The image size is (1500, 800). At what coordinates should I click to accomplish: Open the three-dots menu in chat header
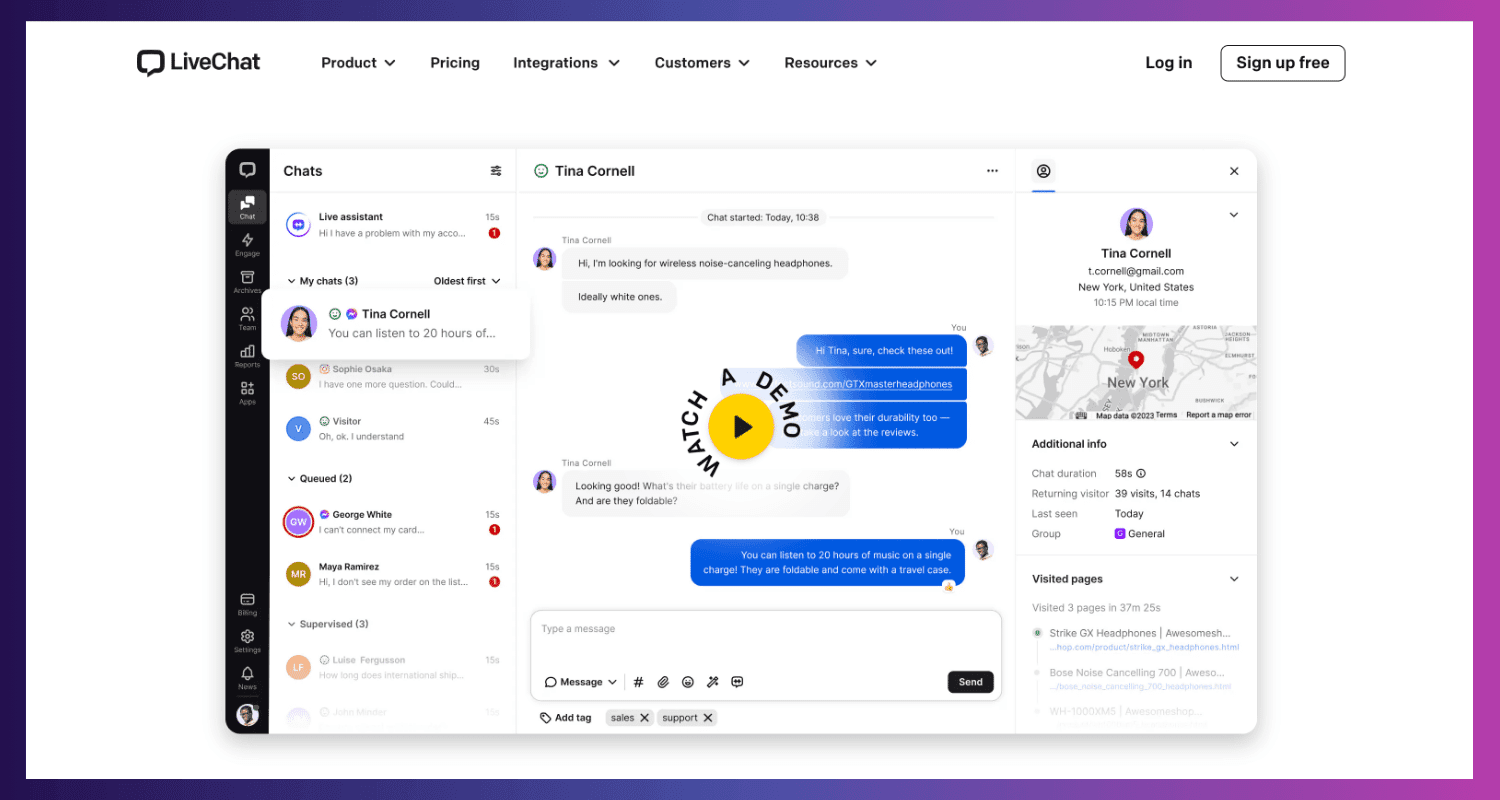pyautogui.click(x=992, y=171)
